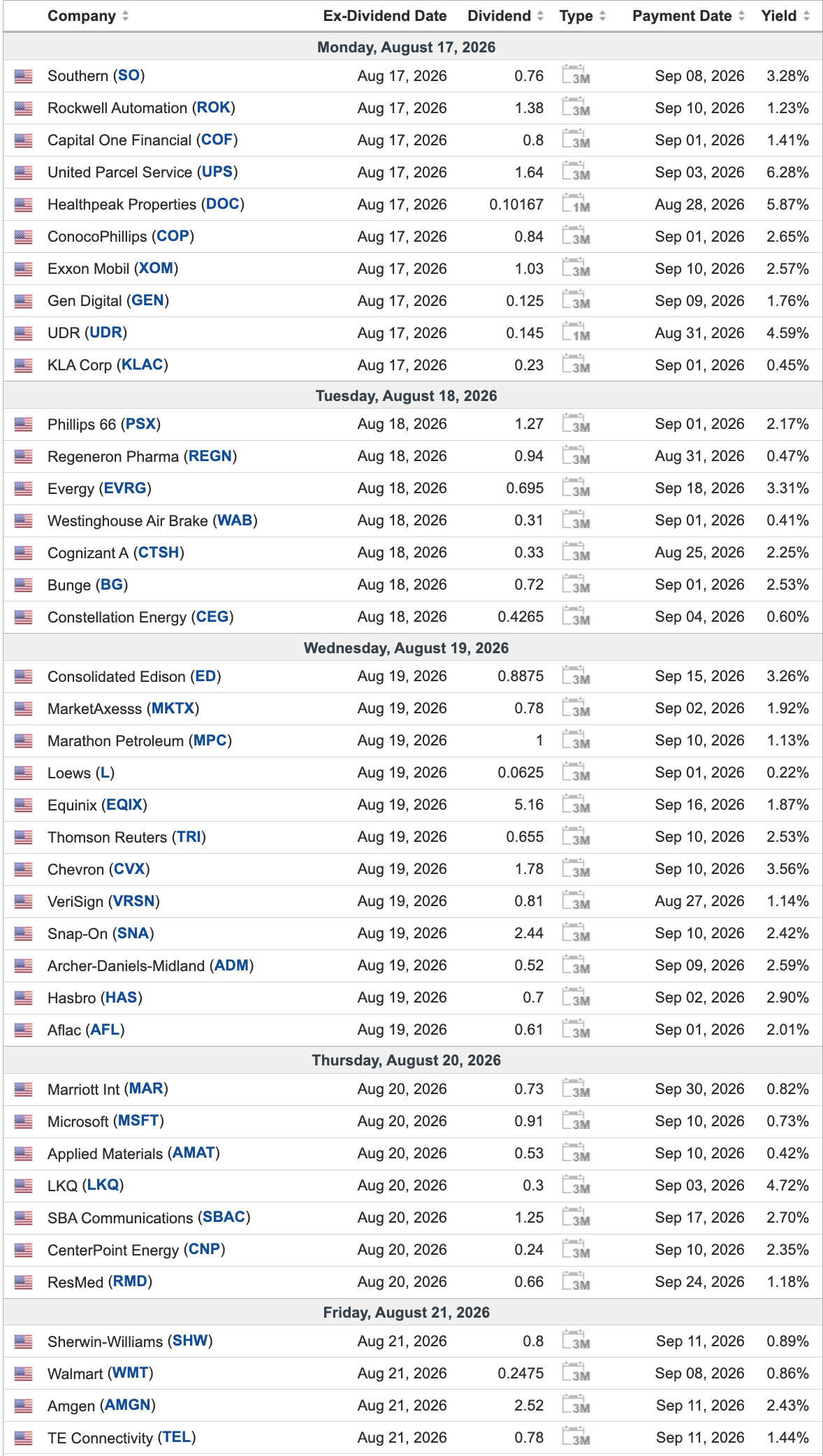Sort table by Company column arrows
The image size is (823, 1456).
tap(125, 16)
